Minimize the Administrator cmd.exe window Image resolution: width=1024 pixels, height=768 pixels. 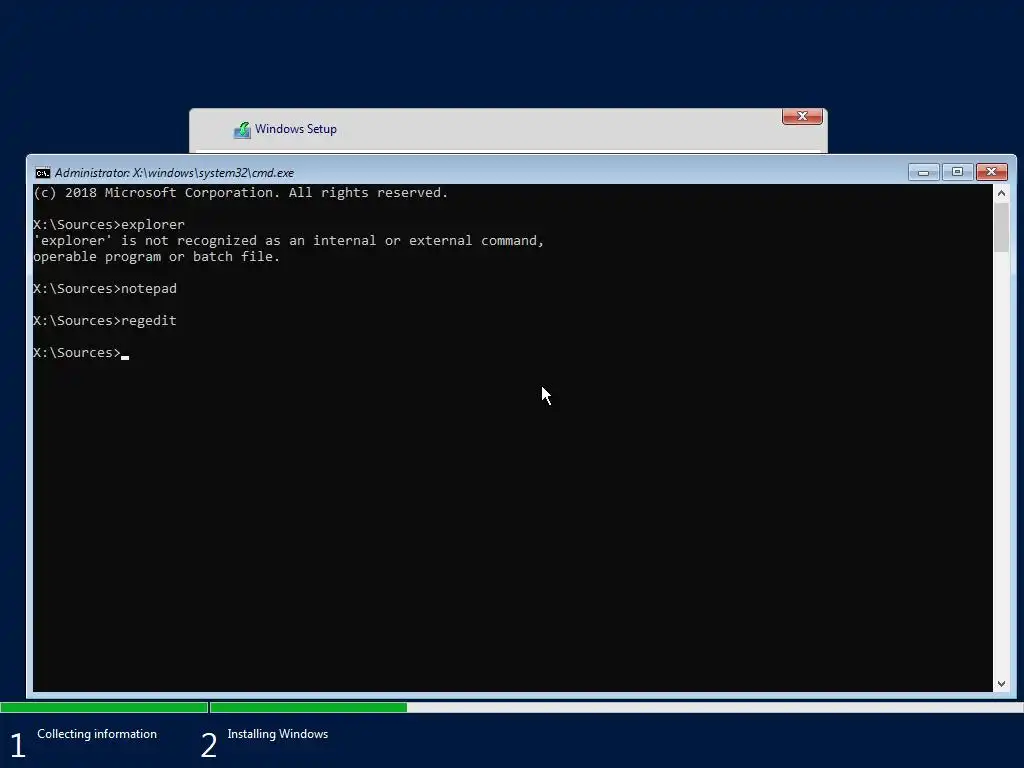point(923,172)
